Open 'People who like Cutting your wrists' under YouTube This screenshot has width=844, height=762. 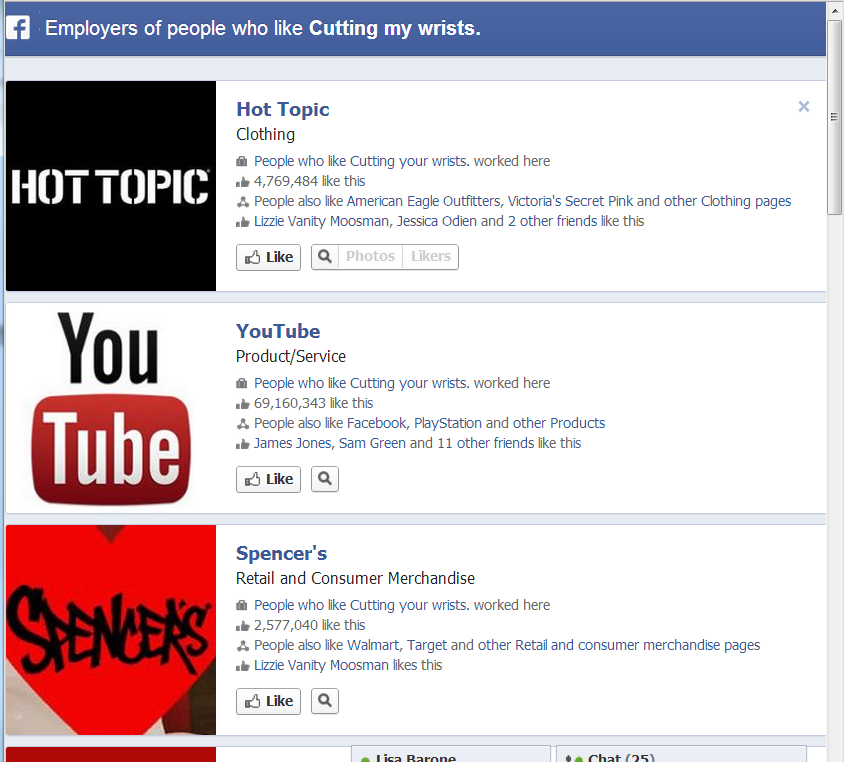point(362,383)
